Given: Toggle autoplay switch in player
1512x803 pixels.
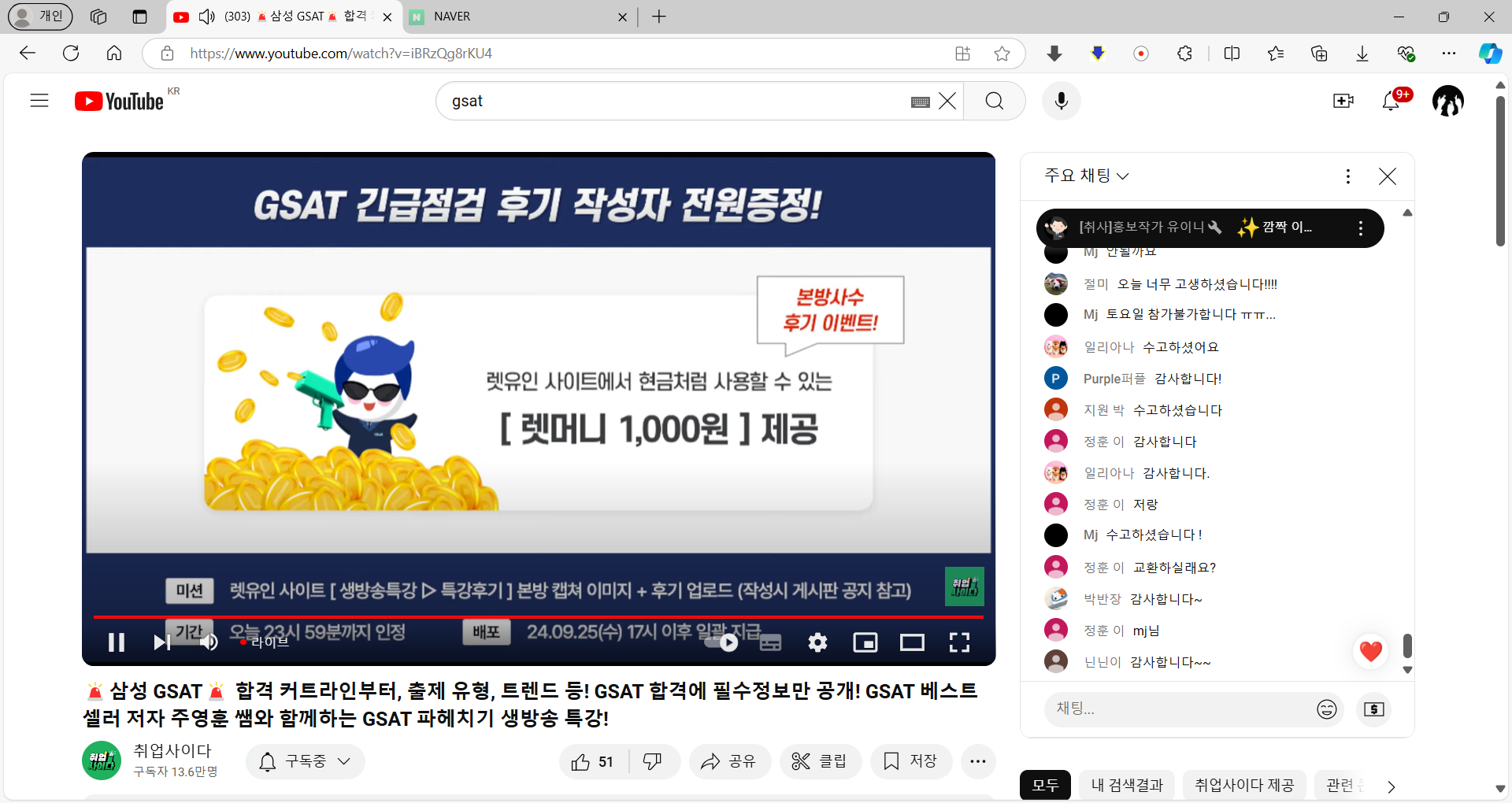Looking at the screenshot, I should point(722,642).
